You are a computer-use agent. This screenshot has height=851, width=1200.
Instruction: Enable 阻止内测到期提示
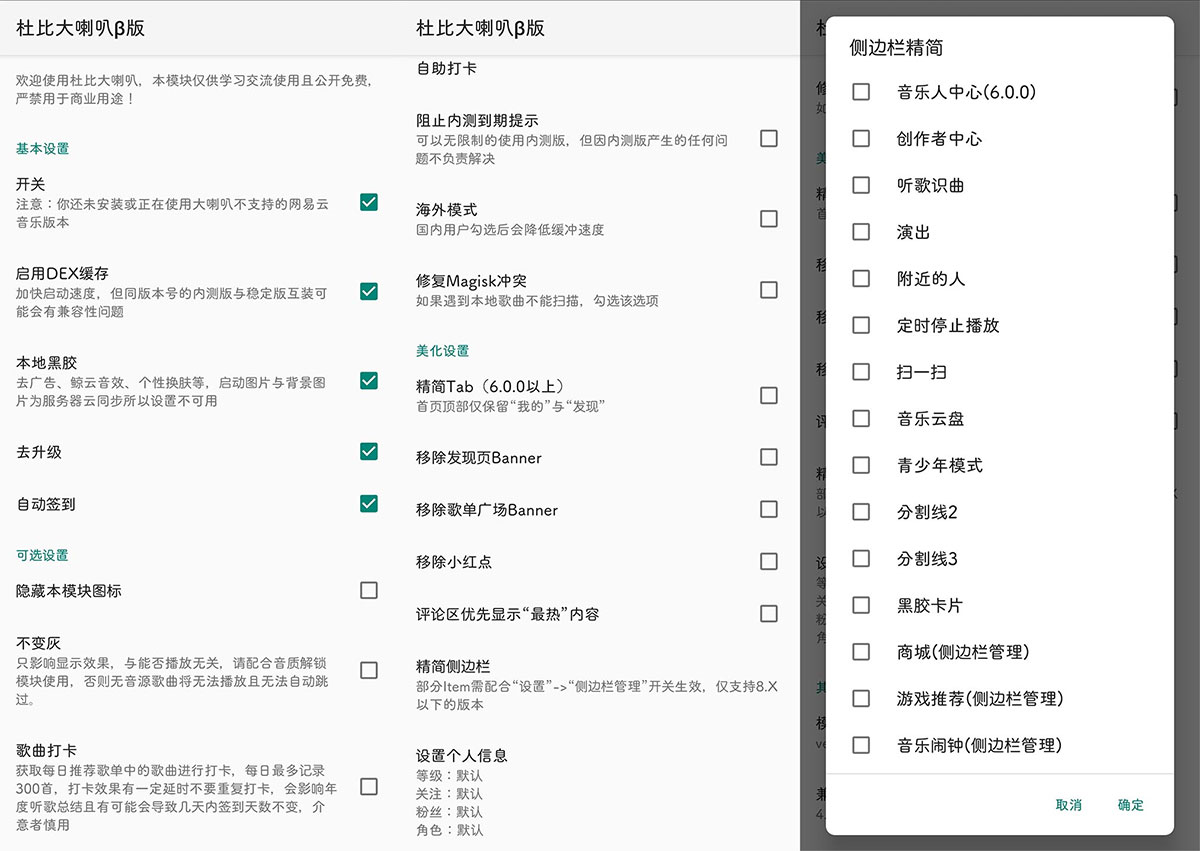click(769, 140)
